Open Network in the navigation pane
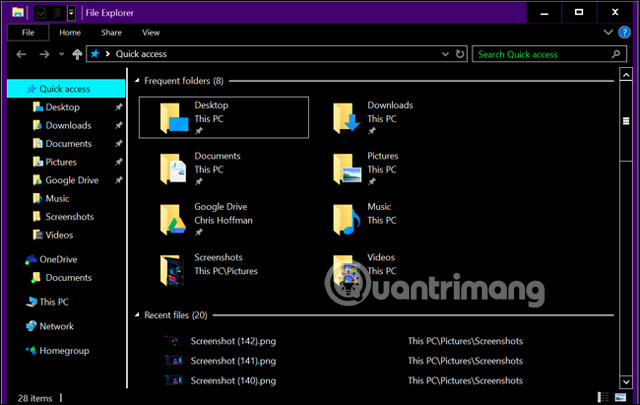The image size is (640, 405). pos(56,326)
